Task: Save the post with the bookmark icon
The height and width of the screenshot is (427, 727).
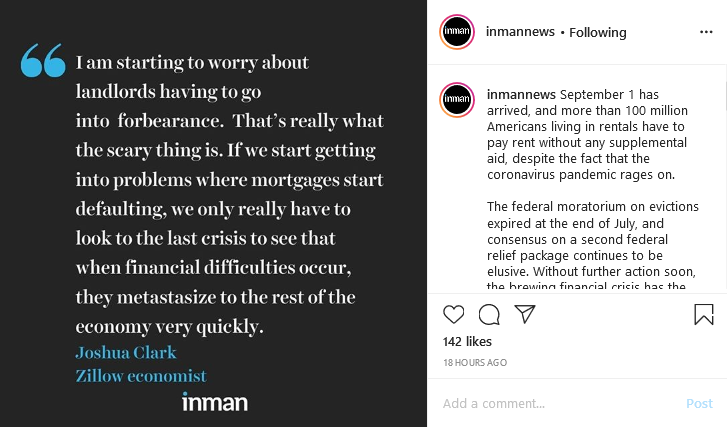Action: [x=704, y=314]
